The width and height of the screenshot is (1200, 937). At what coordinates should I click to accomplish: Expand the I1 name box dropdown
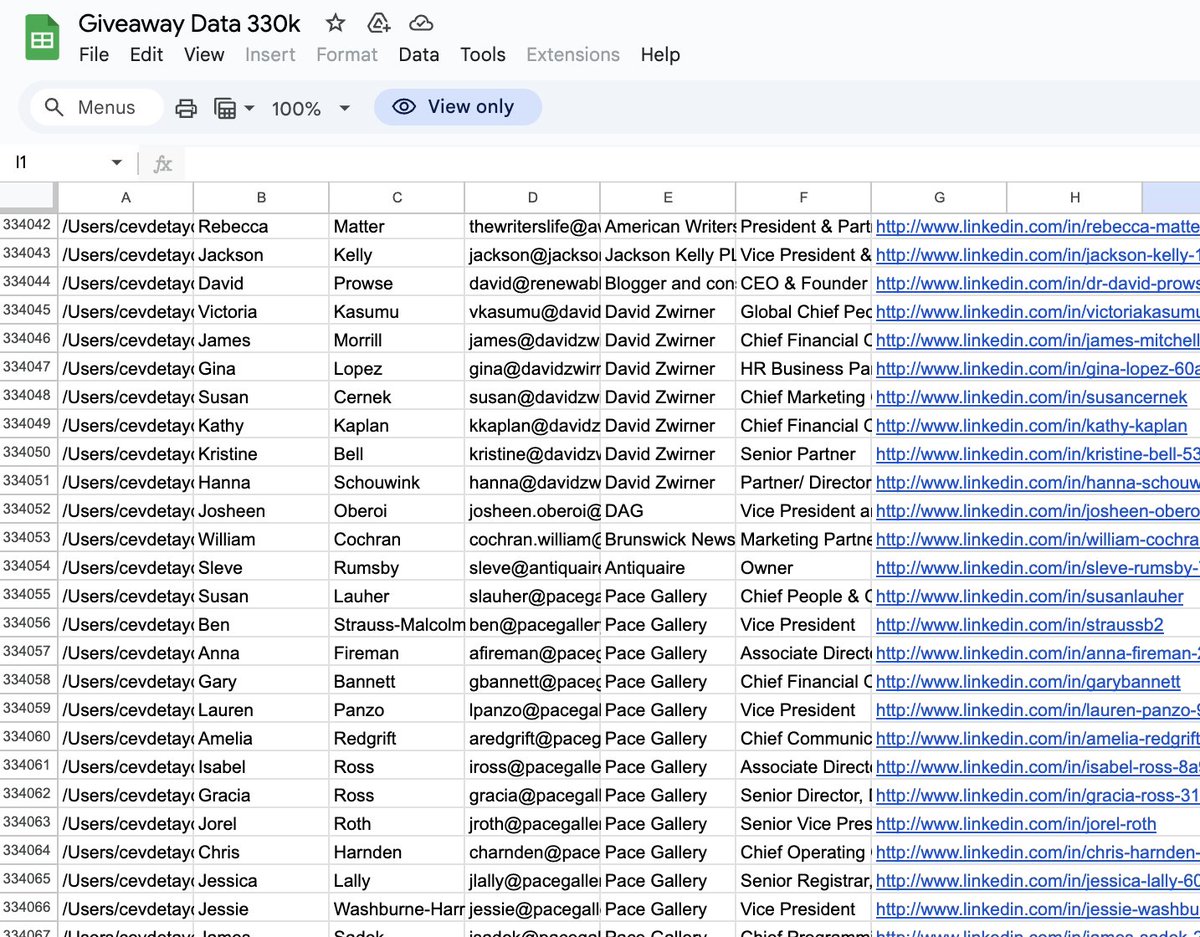[x=117, y=163]
